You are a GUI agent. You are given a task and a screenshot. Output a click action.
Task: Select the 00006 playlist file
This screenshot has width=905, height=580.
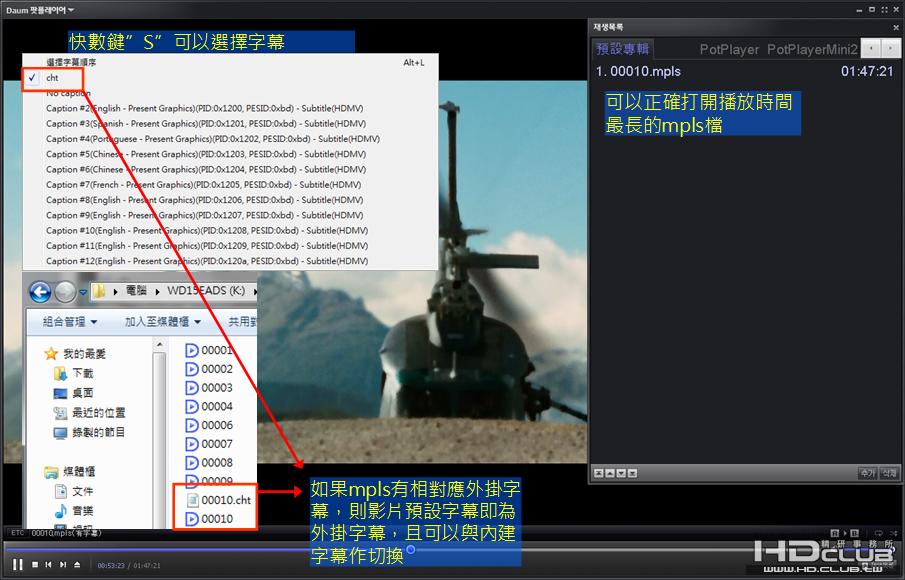[208, 425]
